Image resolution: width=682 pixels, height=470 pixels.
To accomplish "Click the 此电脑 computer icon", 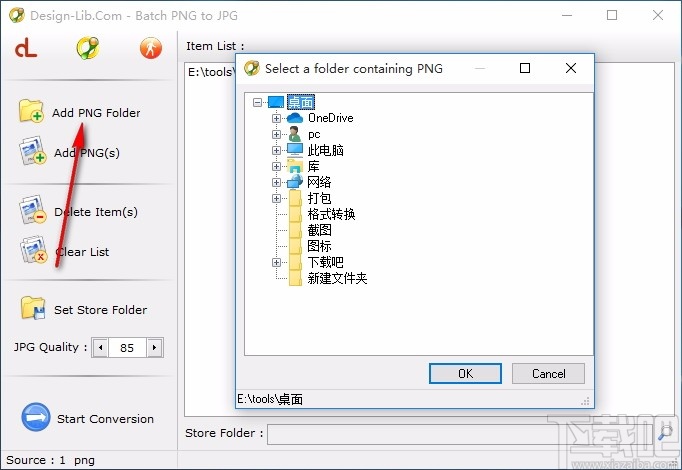I will 295,150.
